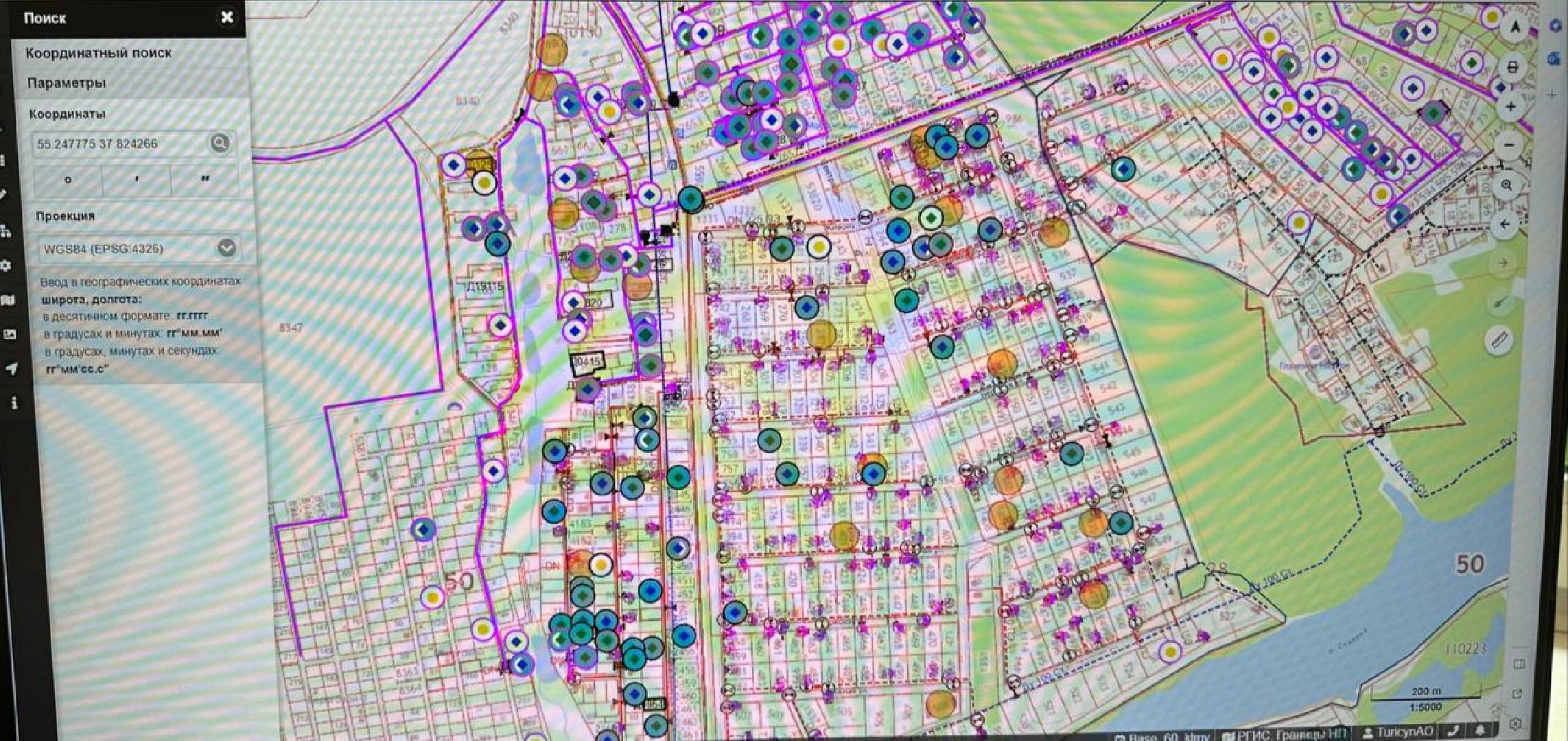Insert degree symbol button

68,180
